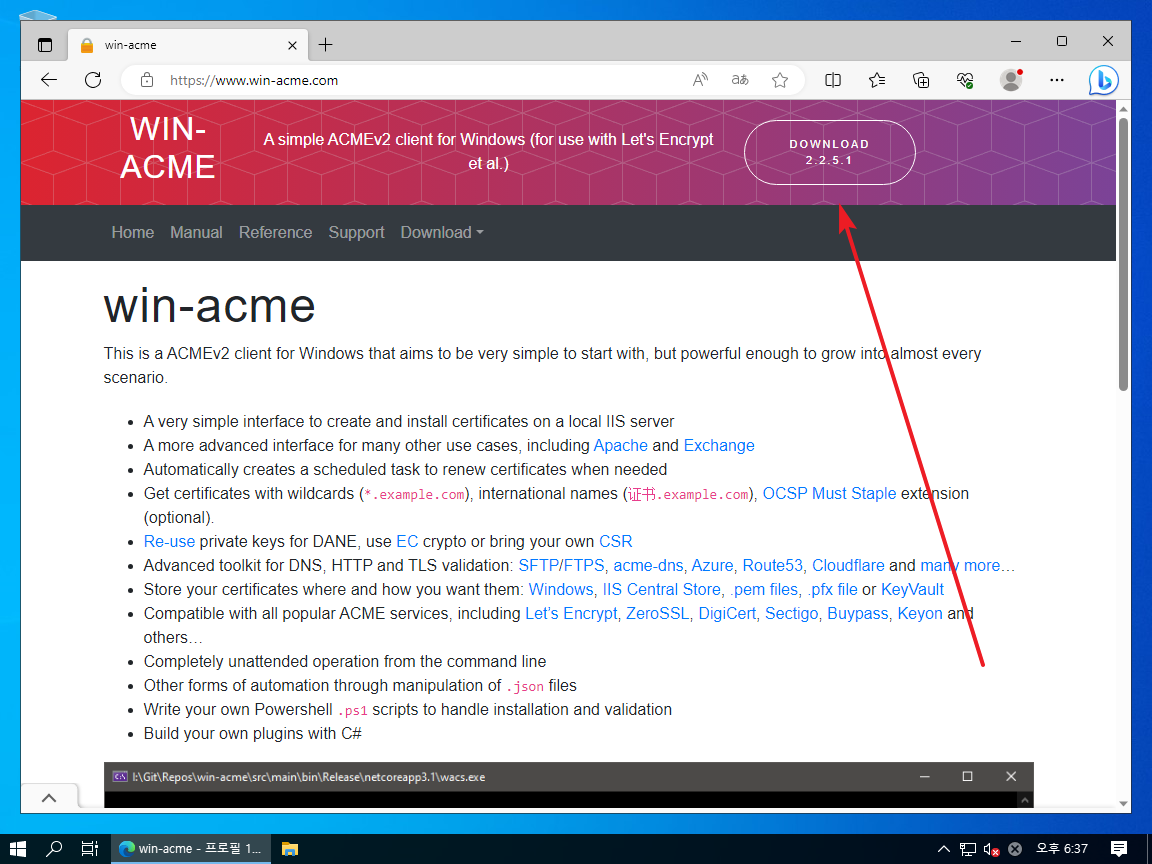Image resolution: width=1152 pixels, height=864 pixels.
Task: Open IIS Central Store link
Action: (x=661, y=589)
